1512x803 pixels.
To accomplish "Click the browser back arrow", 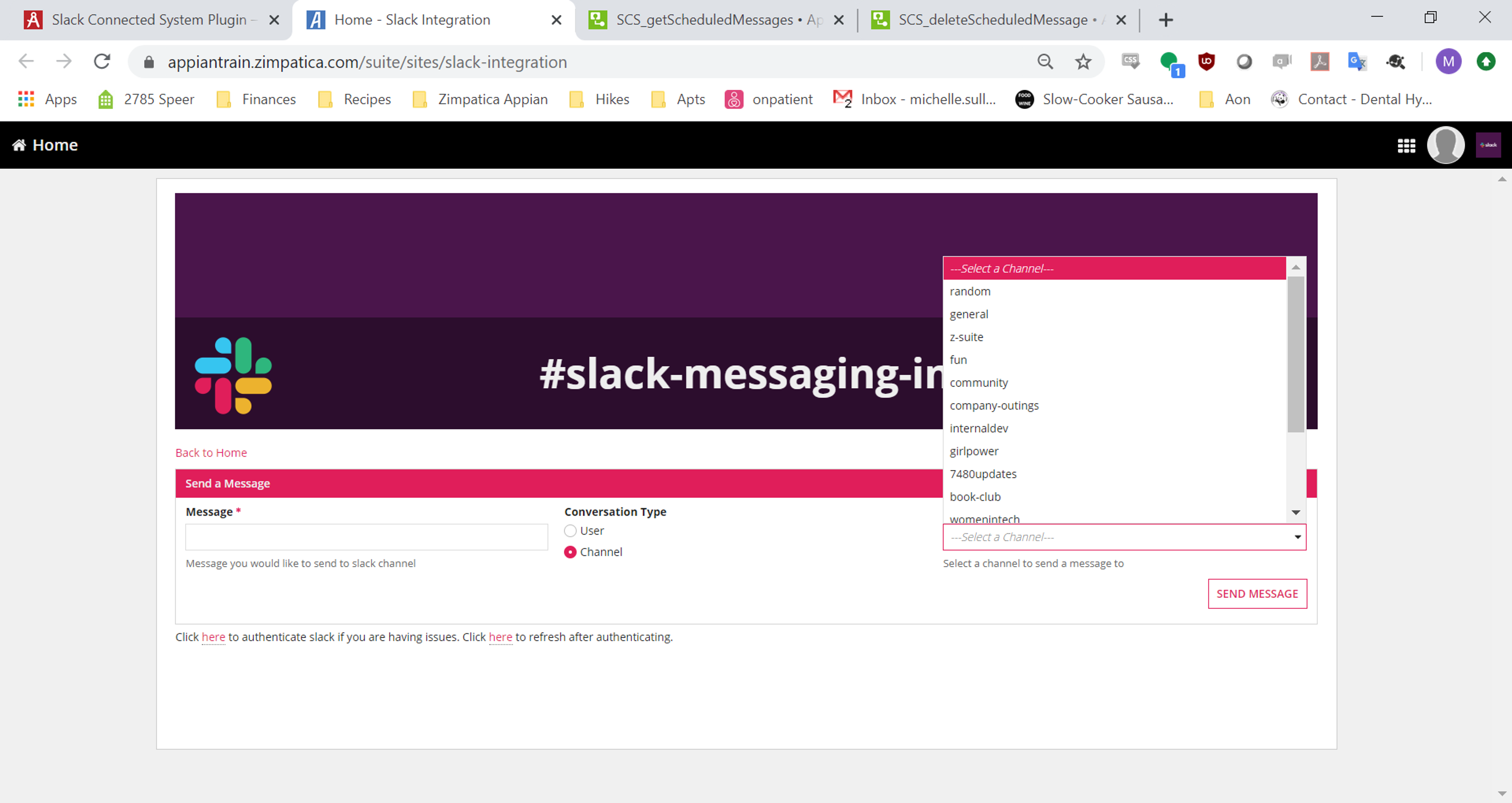I will tap(26, 62).
